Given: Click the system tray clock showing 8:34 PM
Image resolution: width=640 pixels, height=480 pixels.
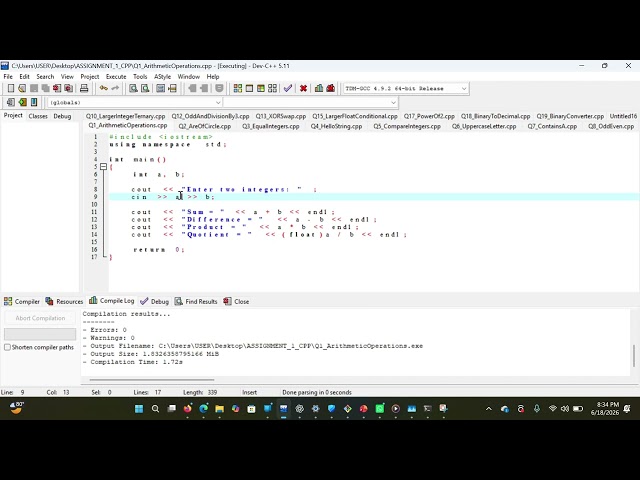Looking at the screenshot, I should click(607, 409).
